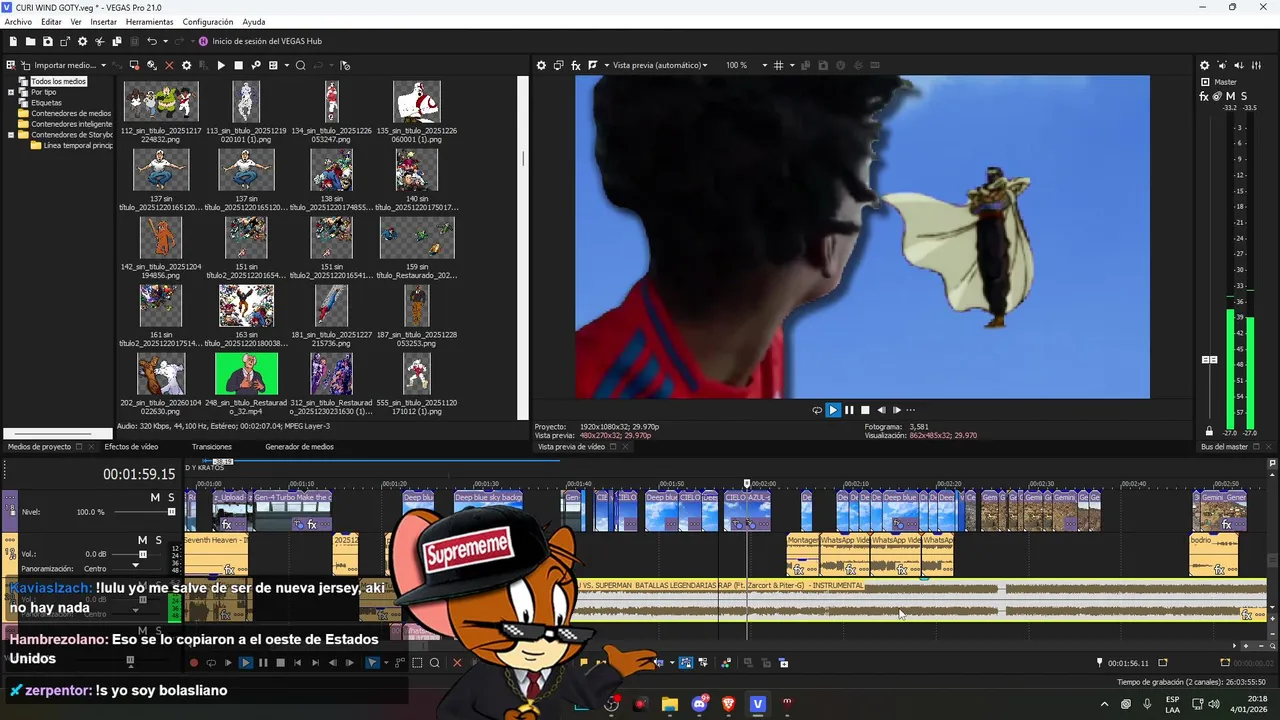Screen dimensions: 1280x720
Task: Create a new project with the New icon
Action: 13,41
